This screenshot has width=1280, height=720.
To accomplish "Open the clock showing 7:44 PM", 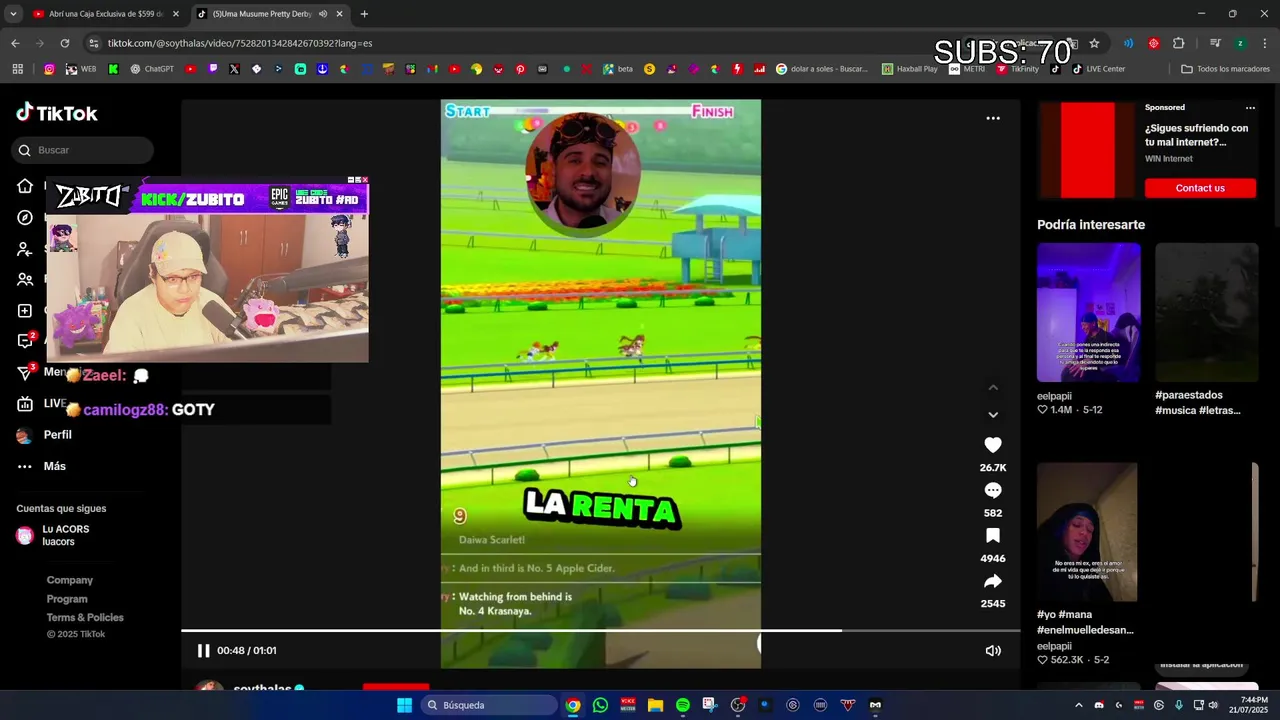I will [x=1250, y=705].
